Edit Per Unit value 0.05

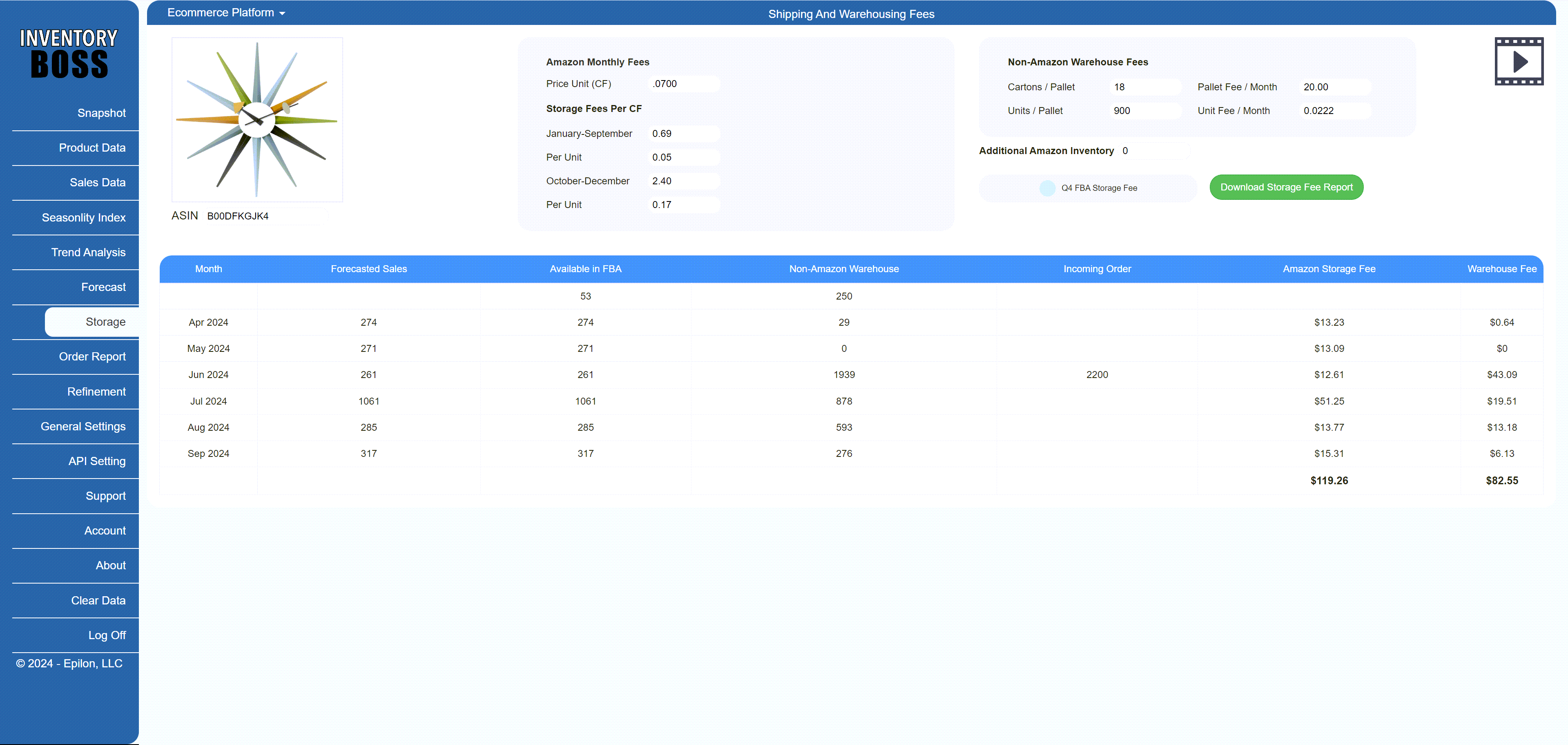[x=684, y=157]
